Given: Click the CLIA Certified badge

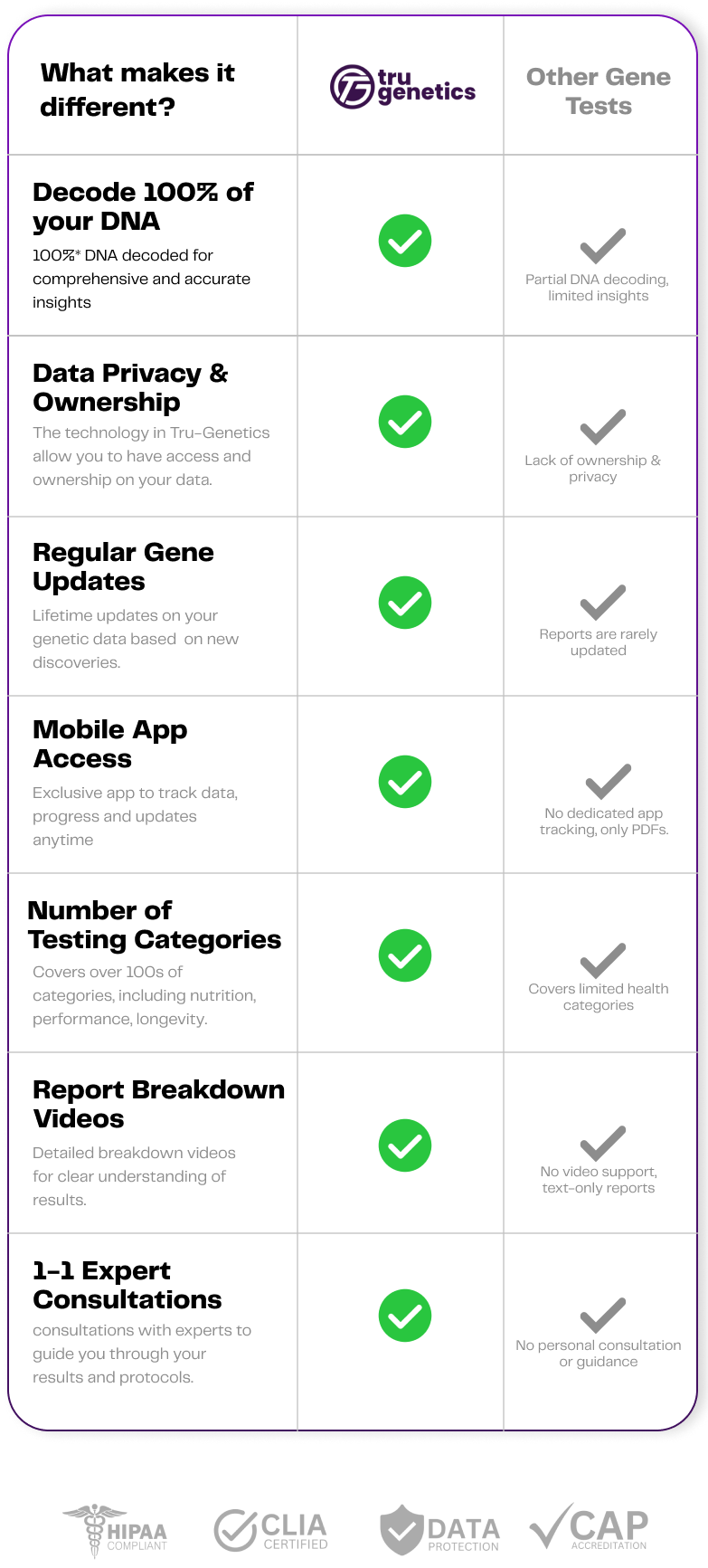Looking at the screenshot, I should [271, 1531].
